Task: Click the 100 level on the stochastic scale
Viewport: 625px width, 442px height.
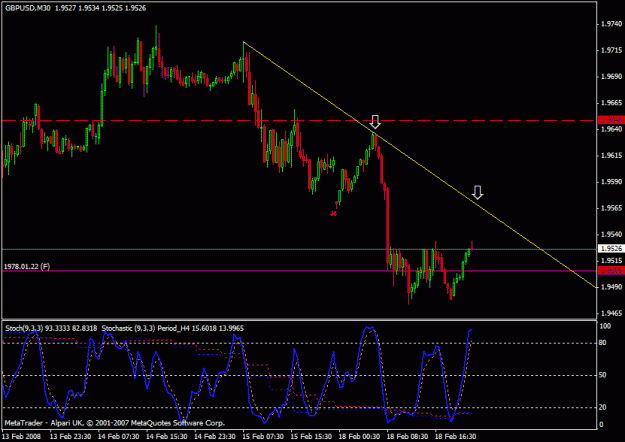Action: click(605, 326)
